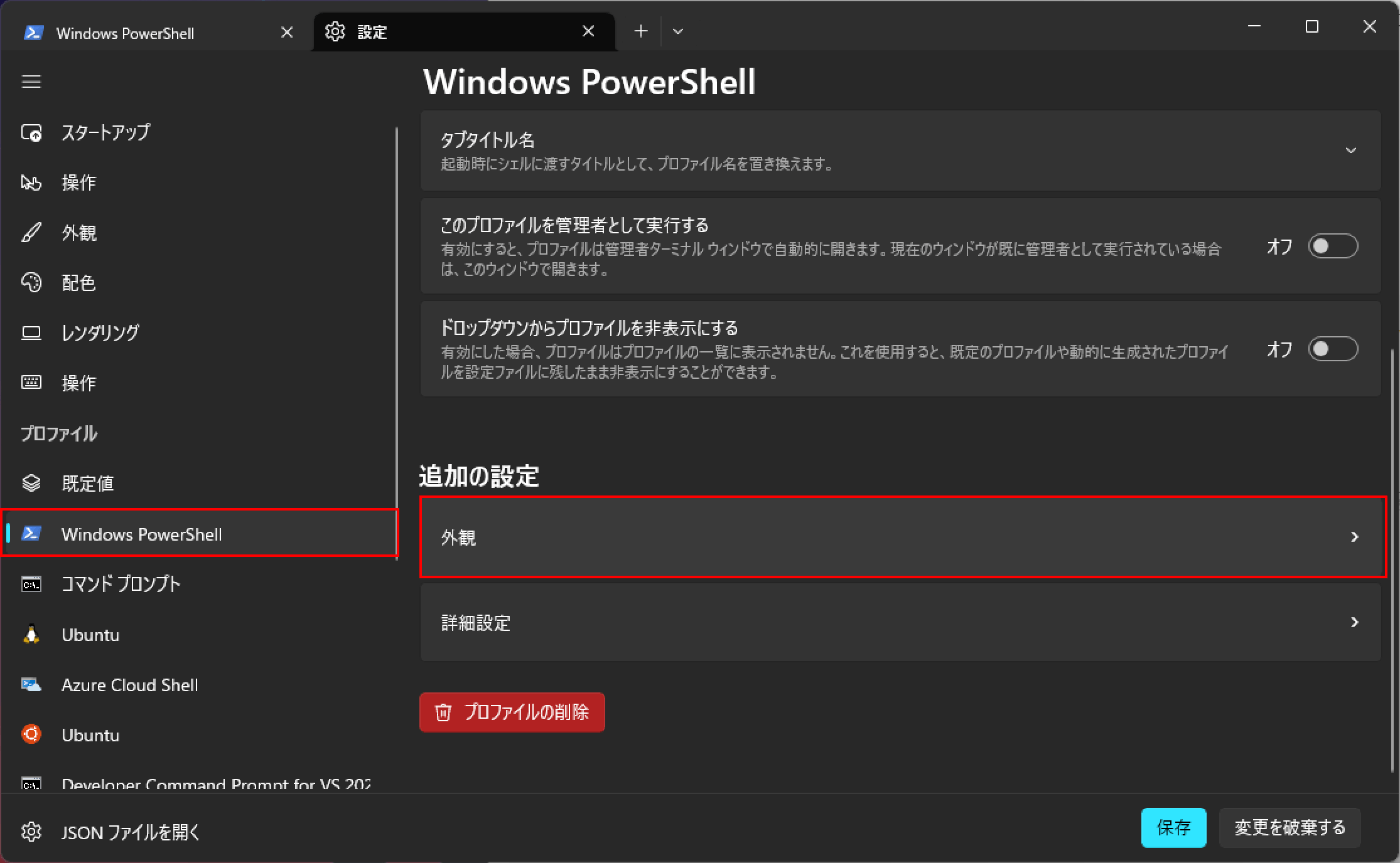1400x863 pixels.
Task: Click the main settings pane scrollbar
Action: [1393, 560]
